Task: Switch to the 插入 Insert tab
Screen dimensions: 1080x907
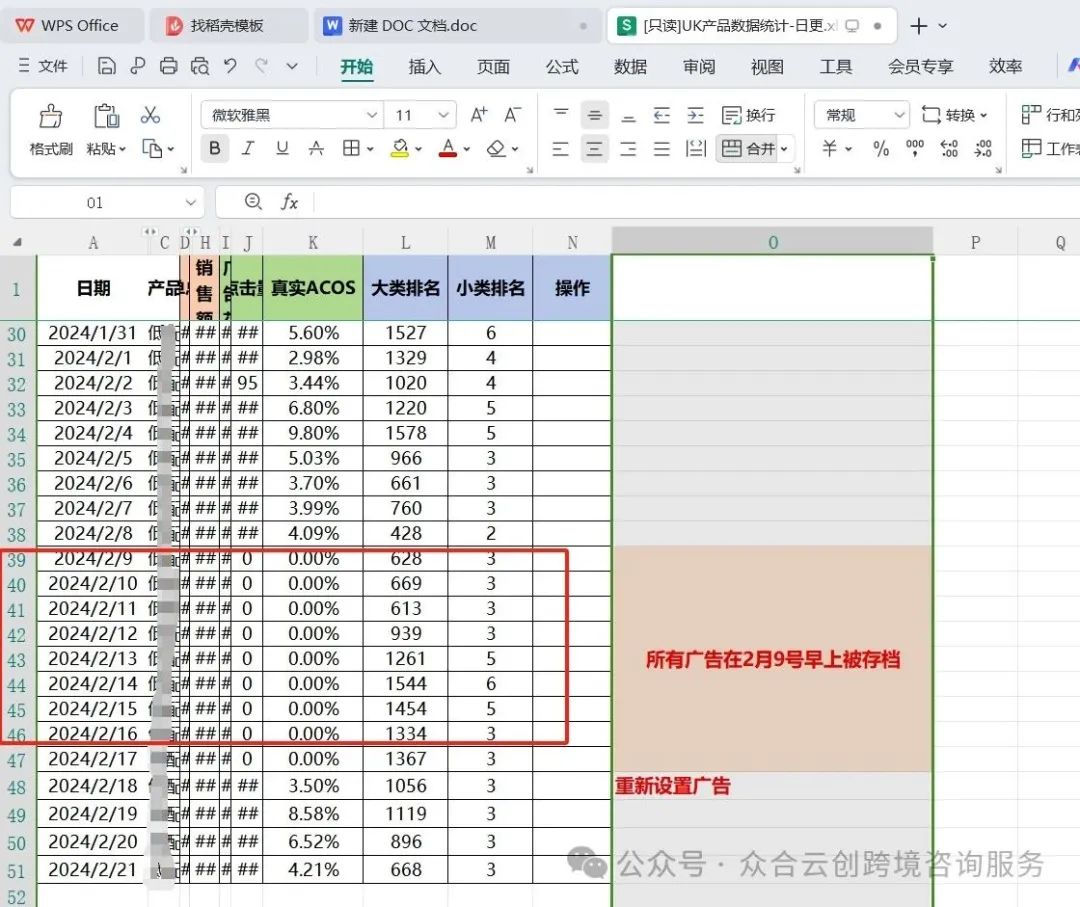Action: (x=424, y=67)
